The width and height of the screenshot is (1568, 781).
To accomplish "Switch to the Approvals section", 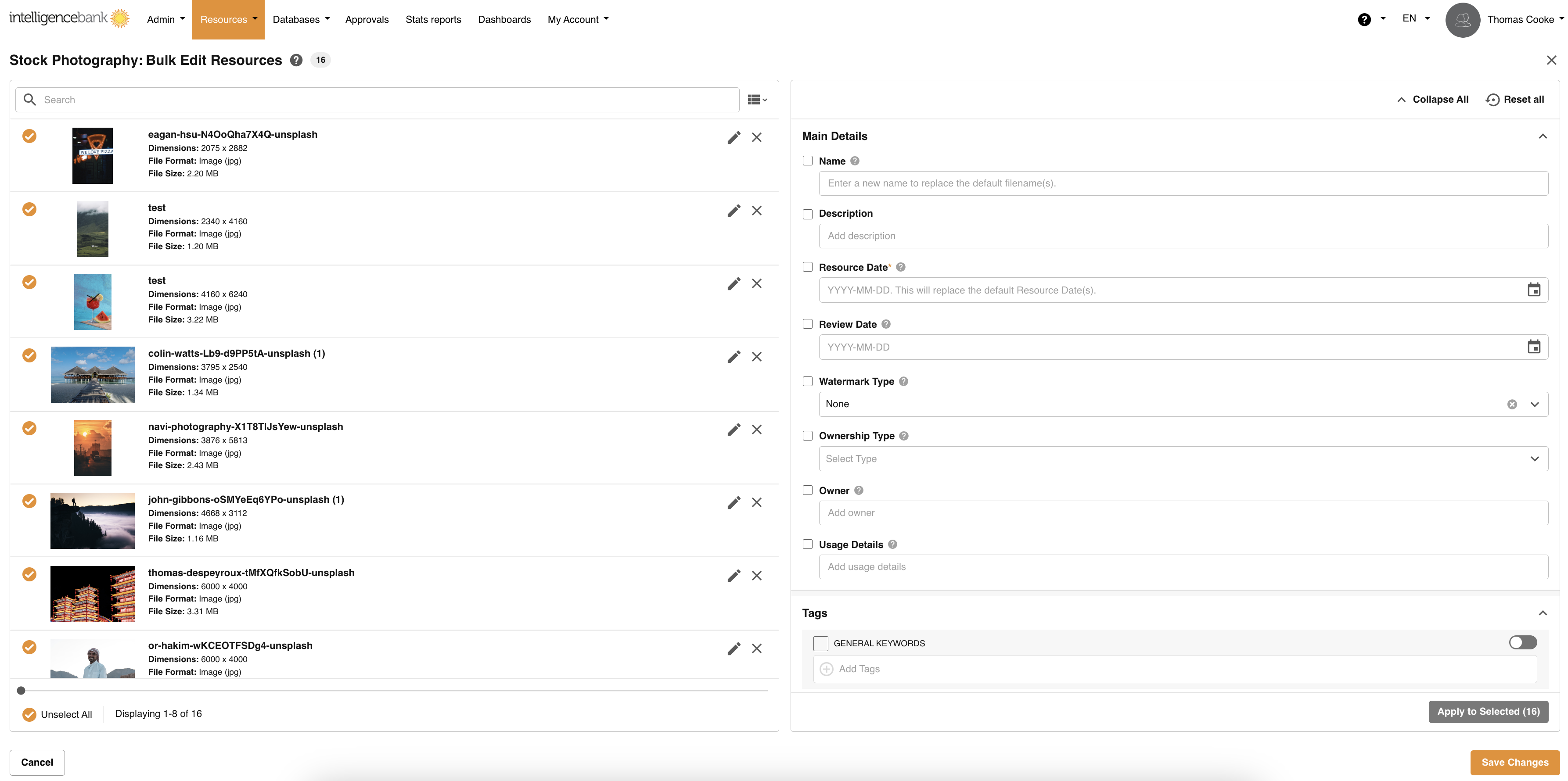I will click(x=367, y=19).
